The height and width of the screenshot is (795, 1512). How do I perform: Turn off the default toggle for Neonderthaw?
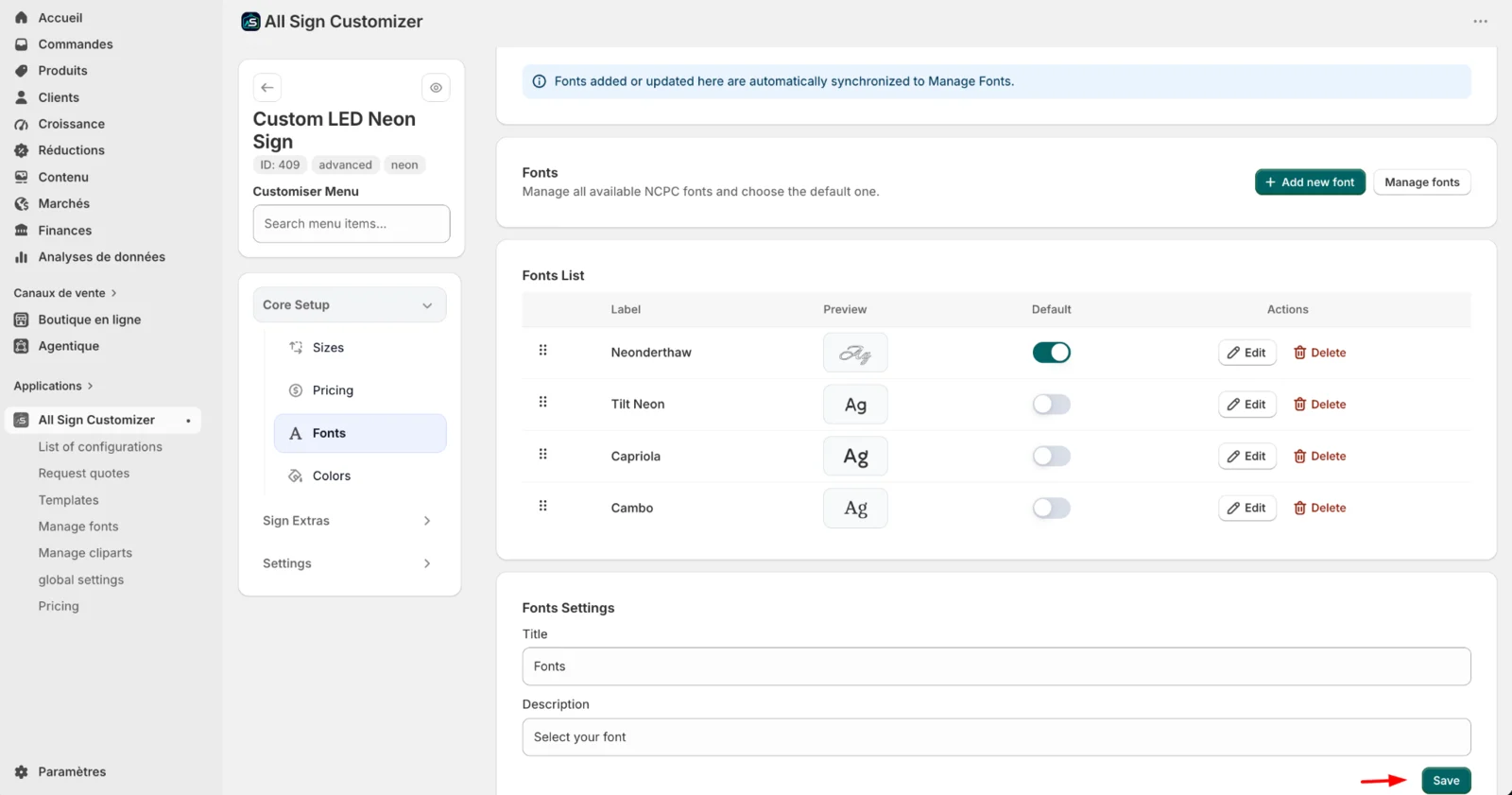point(1051,353)
